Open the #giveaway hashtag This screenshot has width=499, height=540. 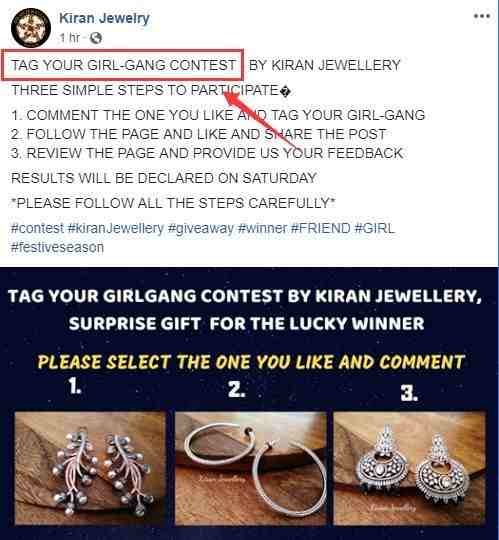click(x=201, y=228)
